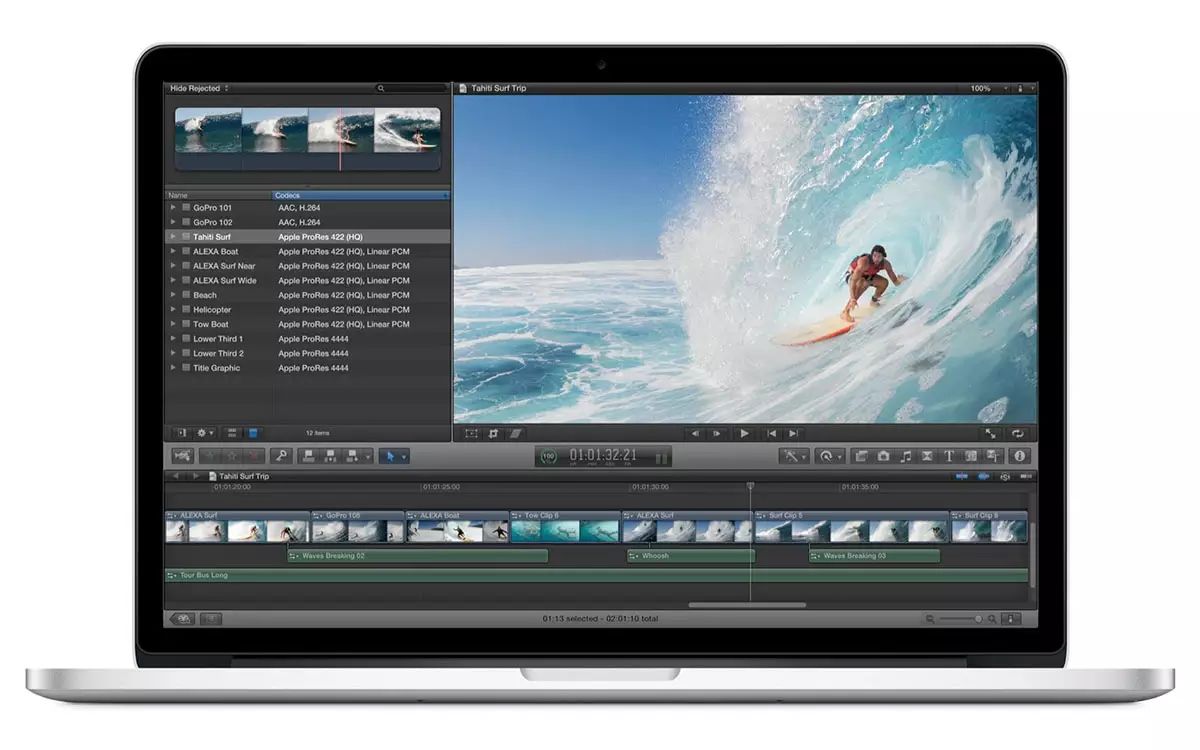Switch the browser to list view
The width and height of the screenshot is (1200, 750).
pyautogui.click(x=252, y=433)
